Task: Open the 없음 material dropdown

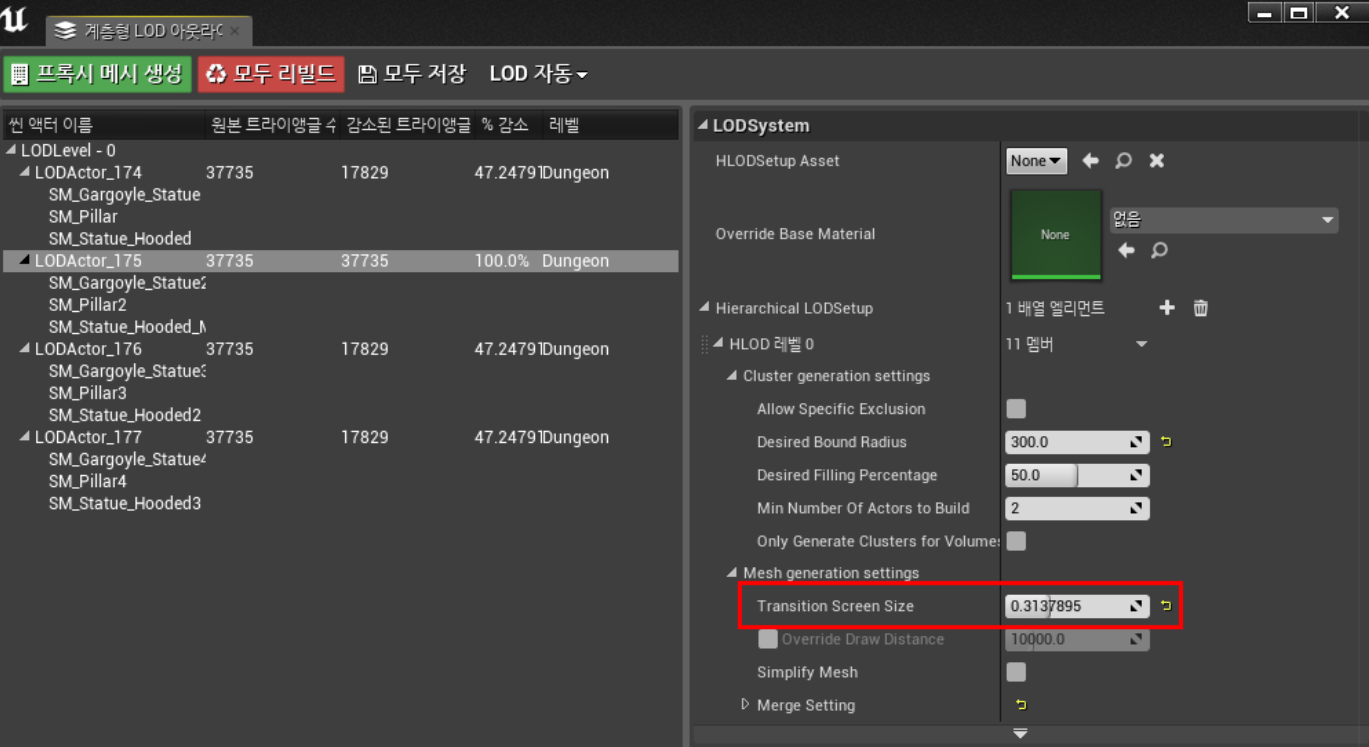Action: pos(1224,220)
